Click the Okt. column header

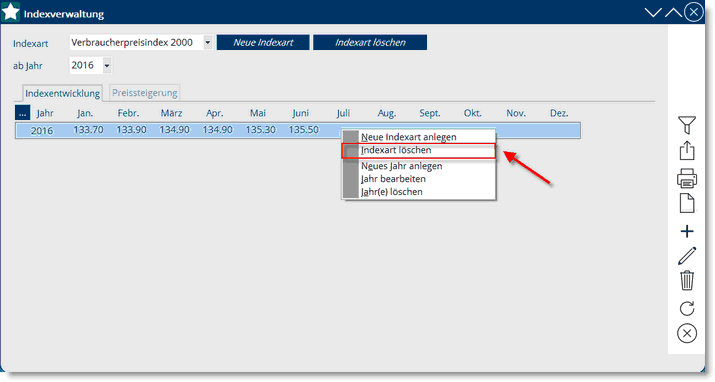[473, 113]
